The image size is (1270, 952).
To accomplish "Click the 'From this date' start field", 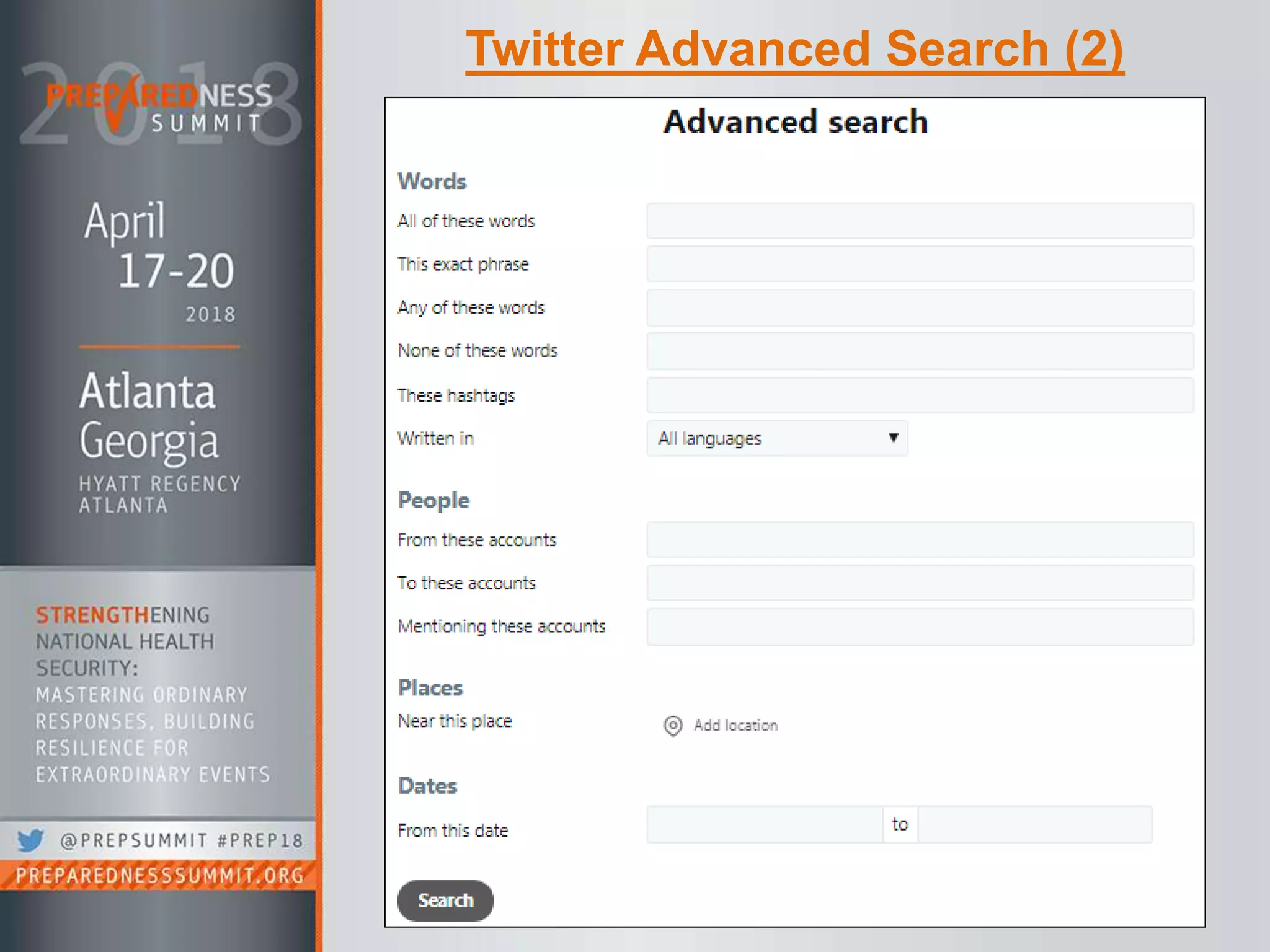I will pos(765,824).
